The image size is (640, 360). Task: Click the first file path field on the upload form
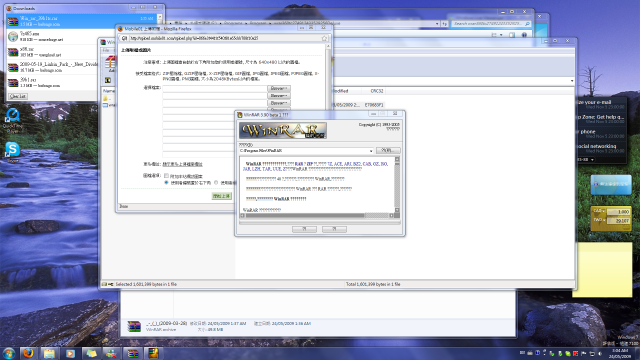215,88
